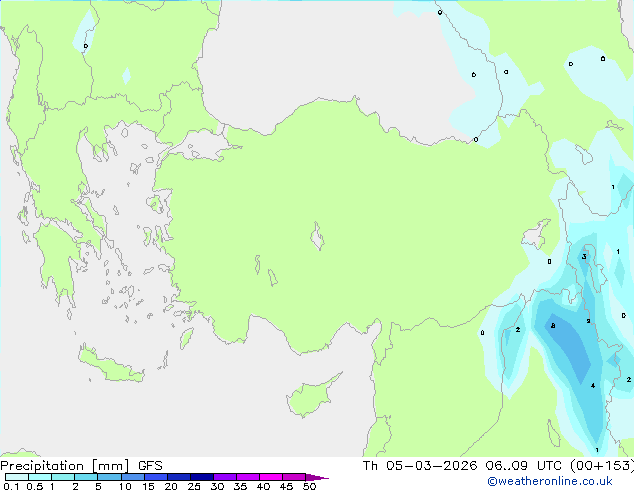Viewport: 634px width, 490px height.
Task: Click the 0.5–1 mm legend swatch
Action: (x=40, y=477)
